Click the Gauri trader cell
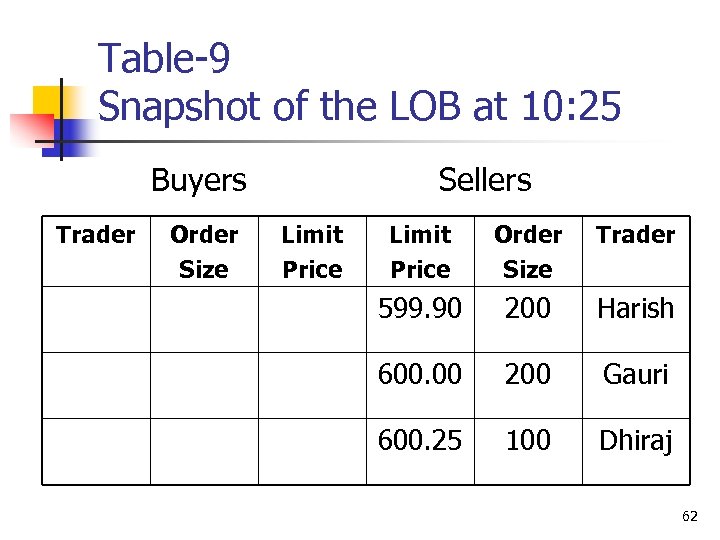Viewport: 720px width, 540px height. 636,374
